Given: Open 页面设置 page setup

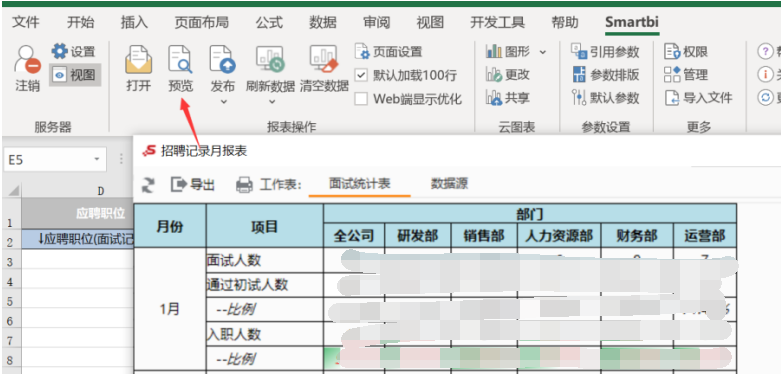Looking at the screenshot, I should pyautogui.click(x=389, y=51).
